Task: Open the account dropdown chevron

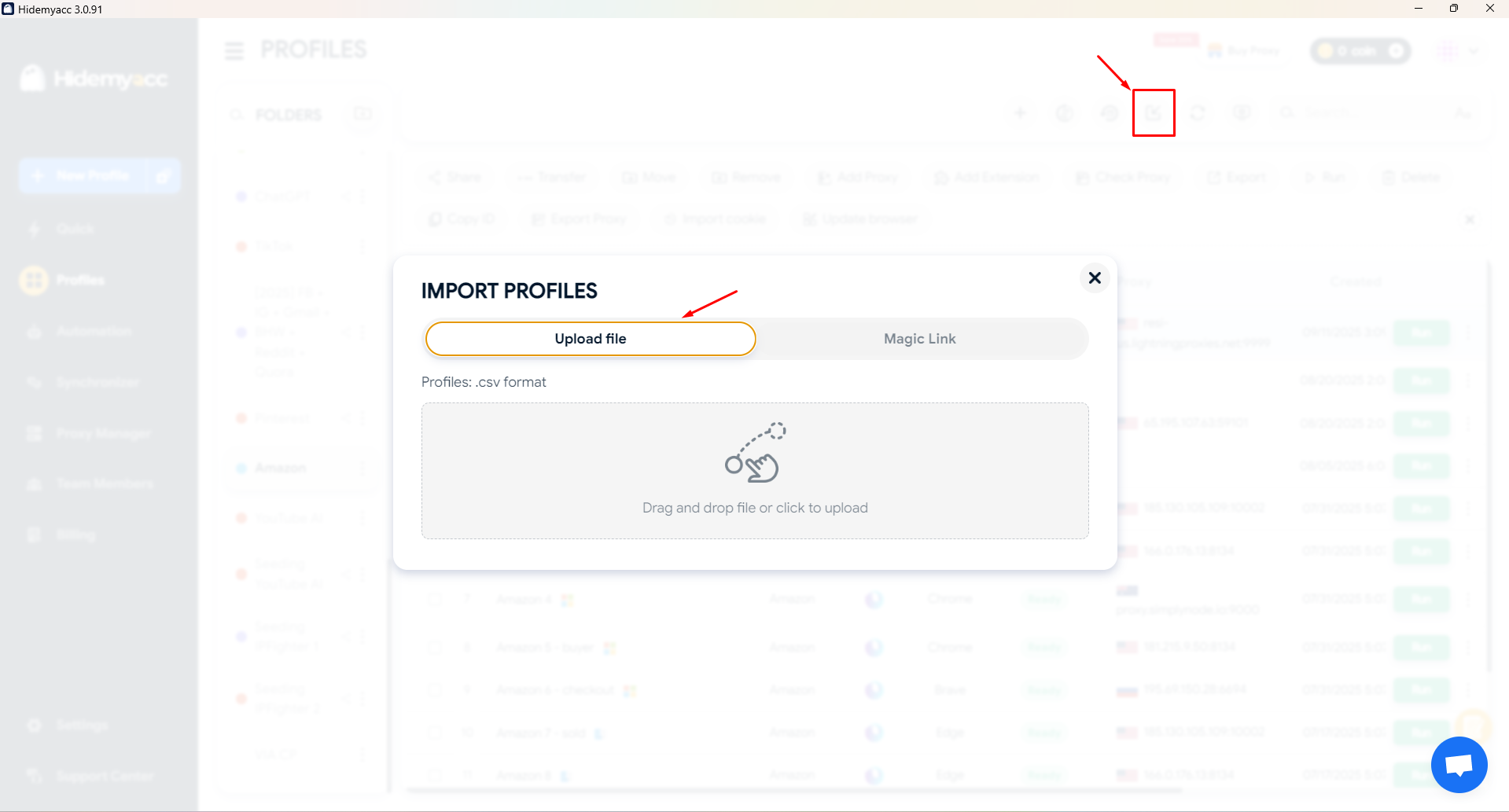Action: point(1473,52)
